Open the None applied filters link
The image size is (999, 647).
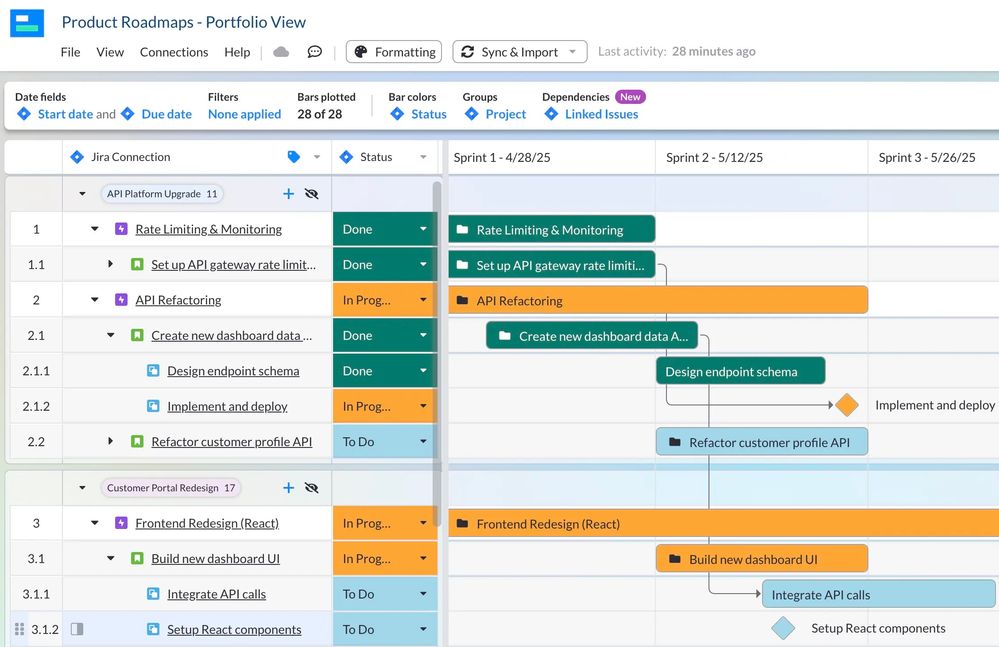(244, 114)
